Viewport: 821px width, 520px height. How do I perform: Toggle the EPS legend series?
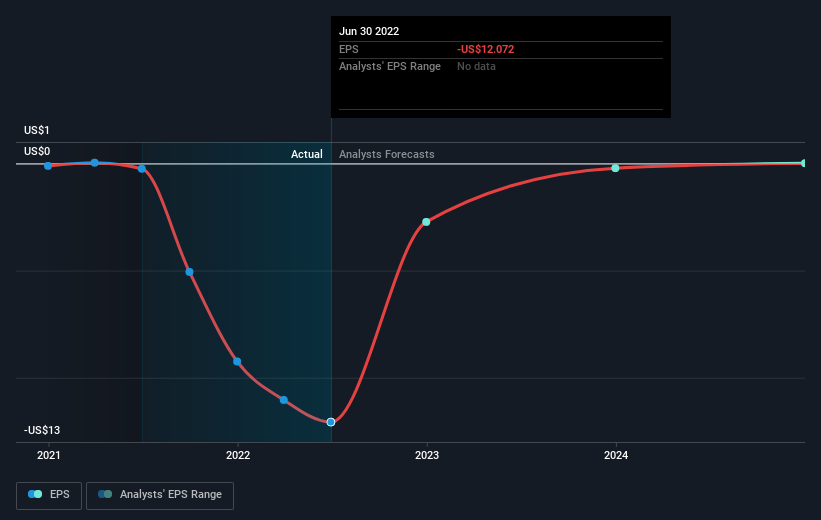pos(49,495)
